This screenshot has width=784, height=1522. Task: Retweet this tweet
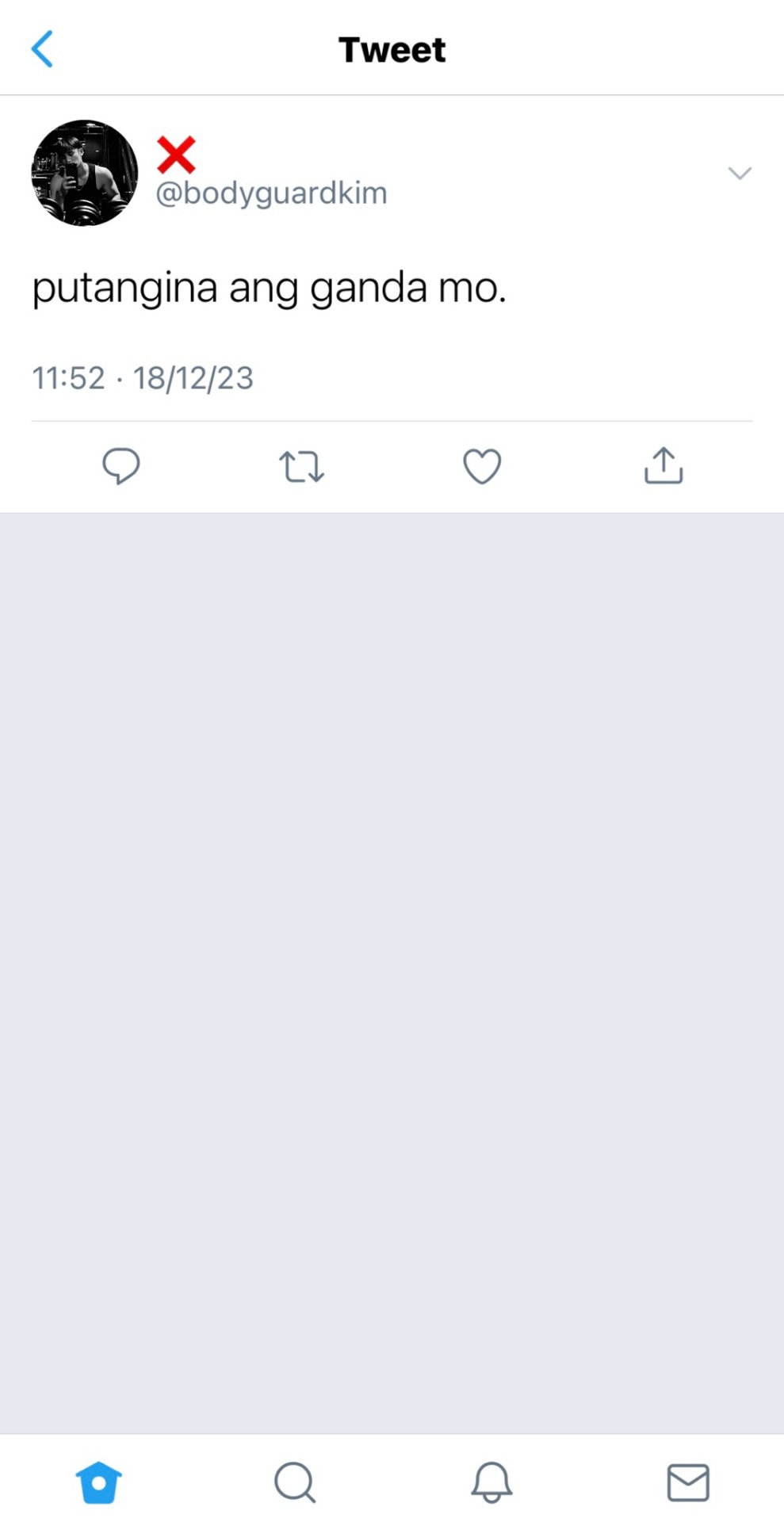click(301, 466)
